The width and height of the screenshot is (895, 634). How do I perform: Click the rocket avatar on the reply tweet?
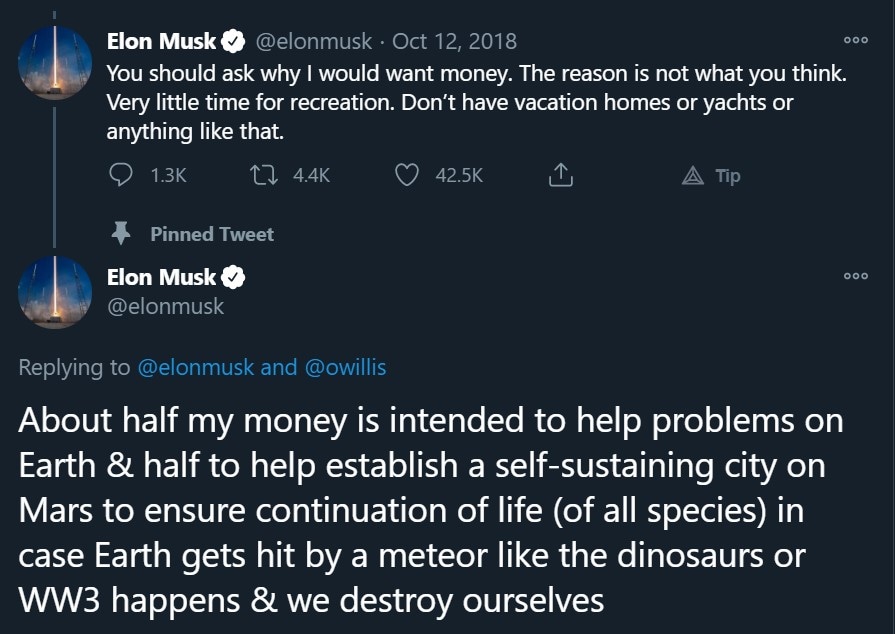[56, 292]
